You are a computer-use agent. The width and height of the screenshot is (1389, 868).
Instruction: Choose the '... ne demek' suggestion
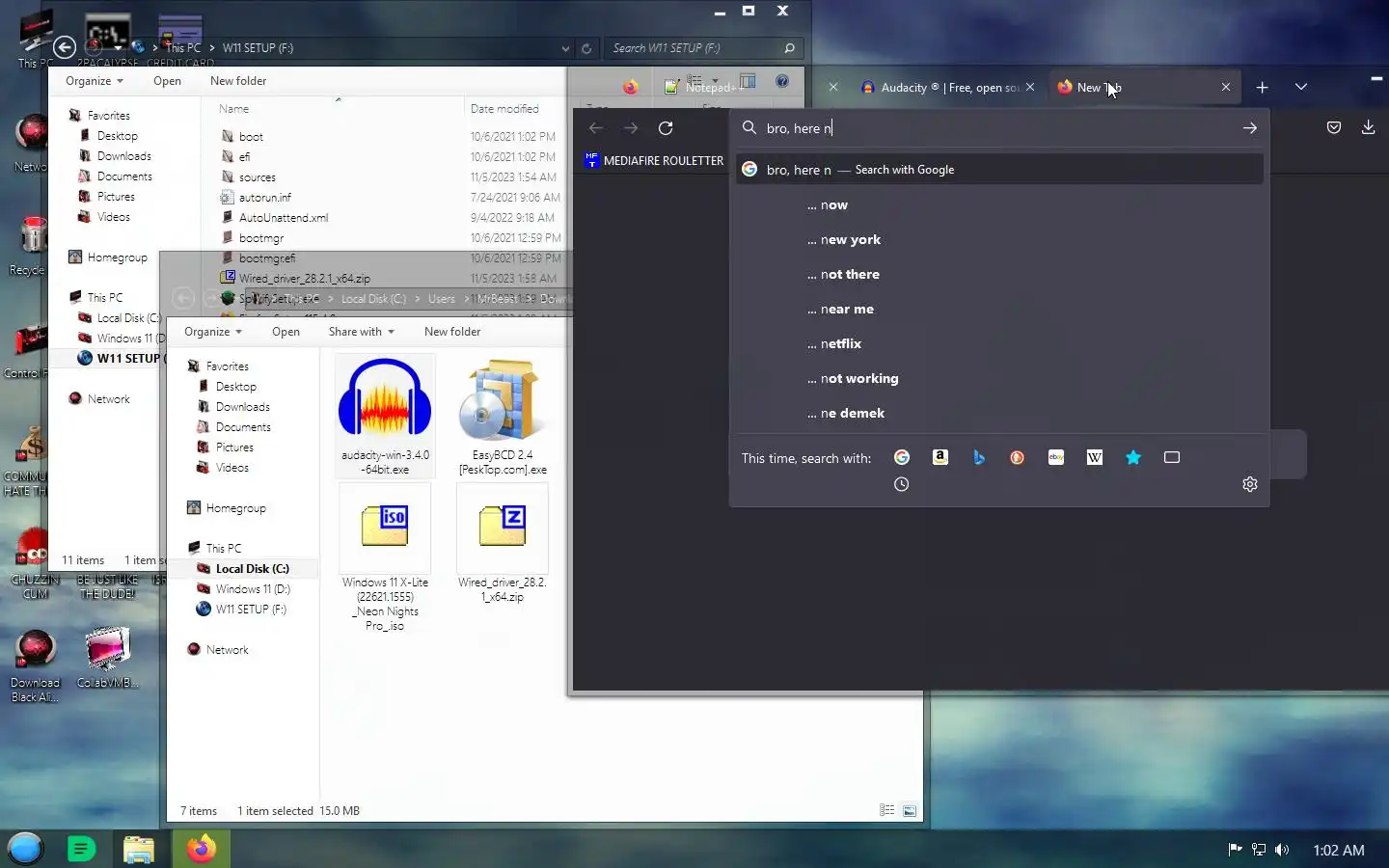click(999, 413)
